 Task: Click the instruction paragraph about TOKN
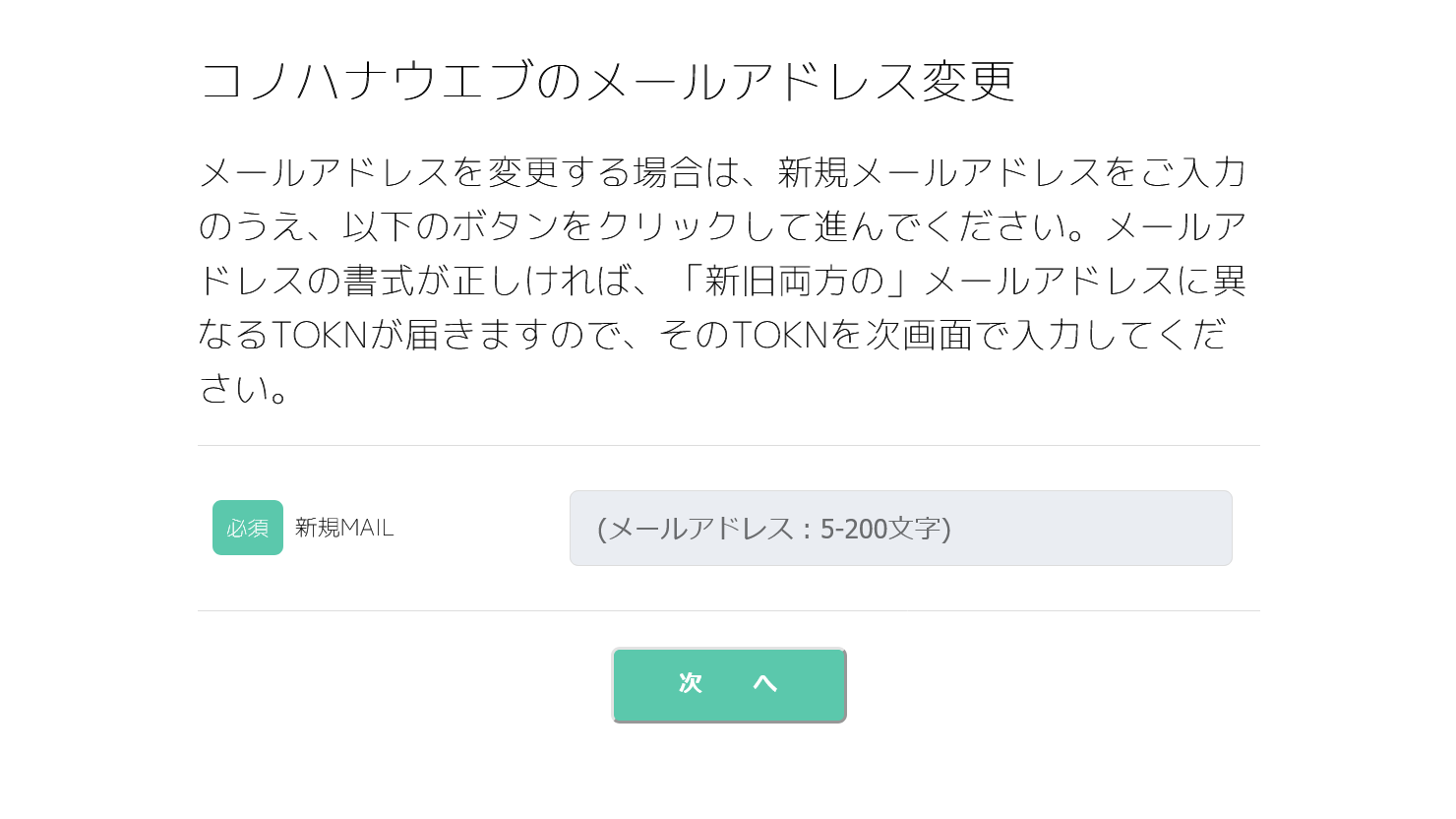(723, 281)
